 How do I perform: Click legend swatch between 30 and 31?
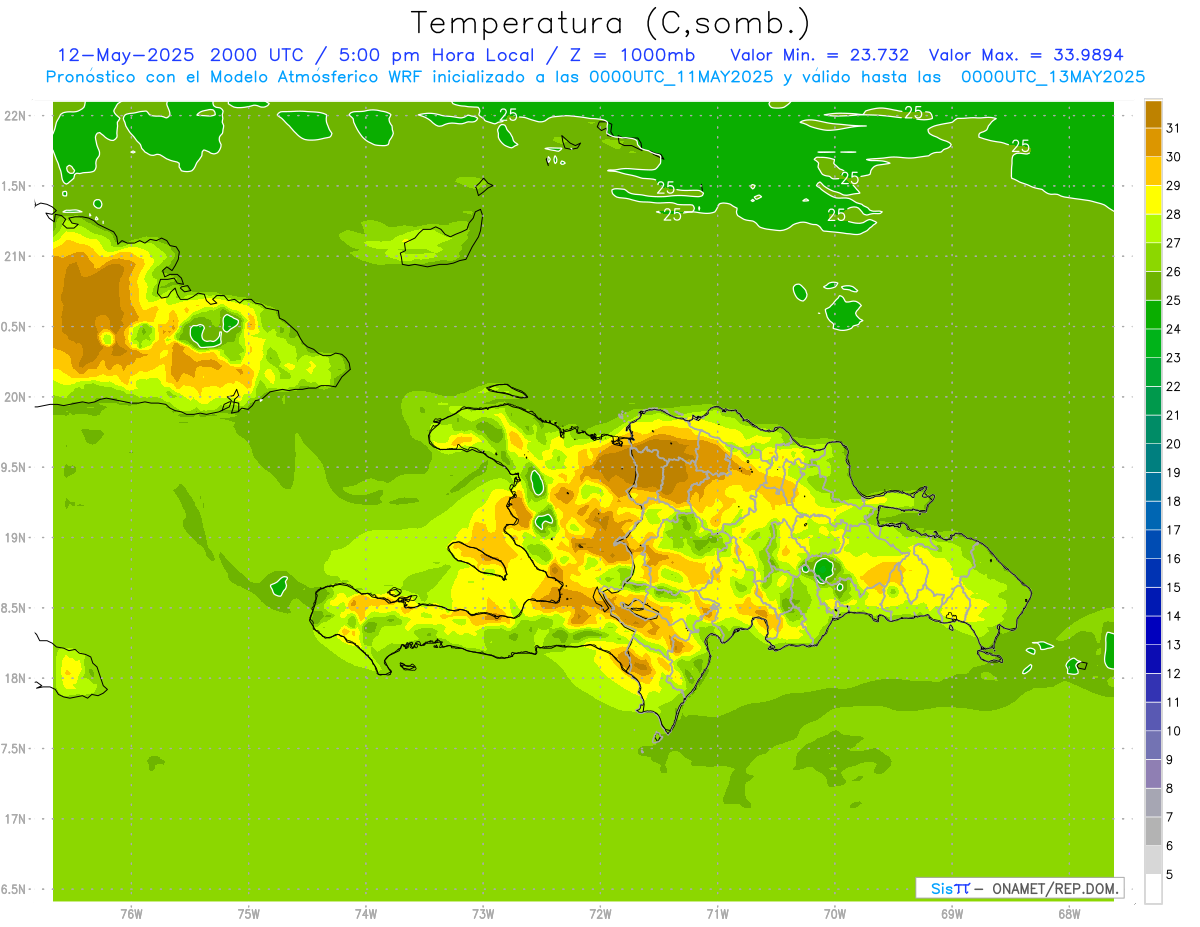click(1153, 142)
